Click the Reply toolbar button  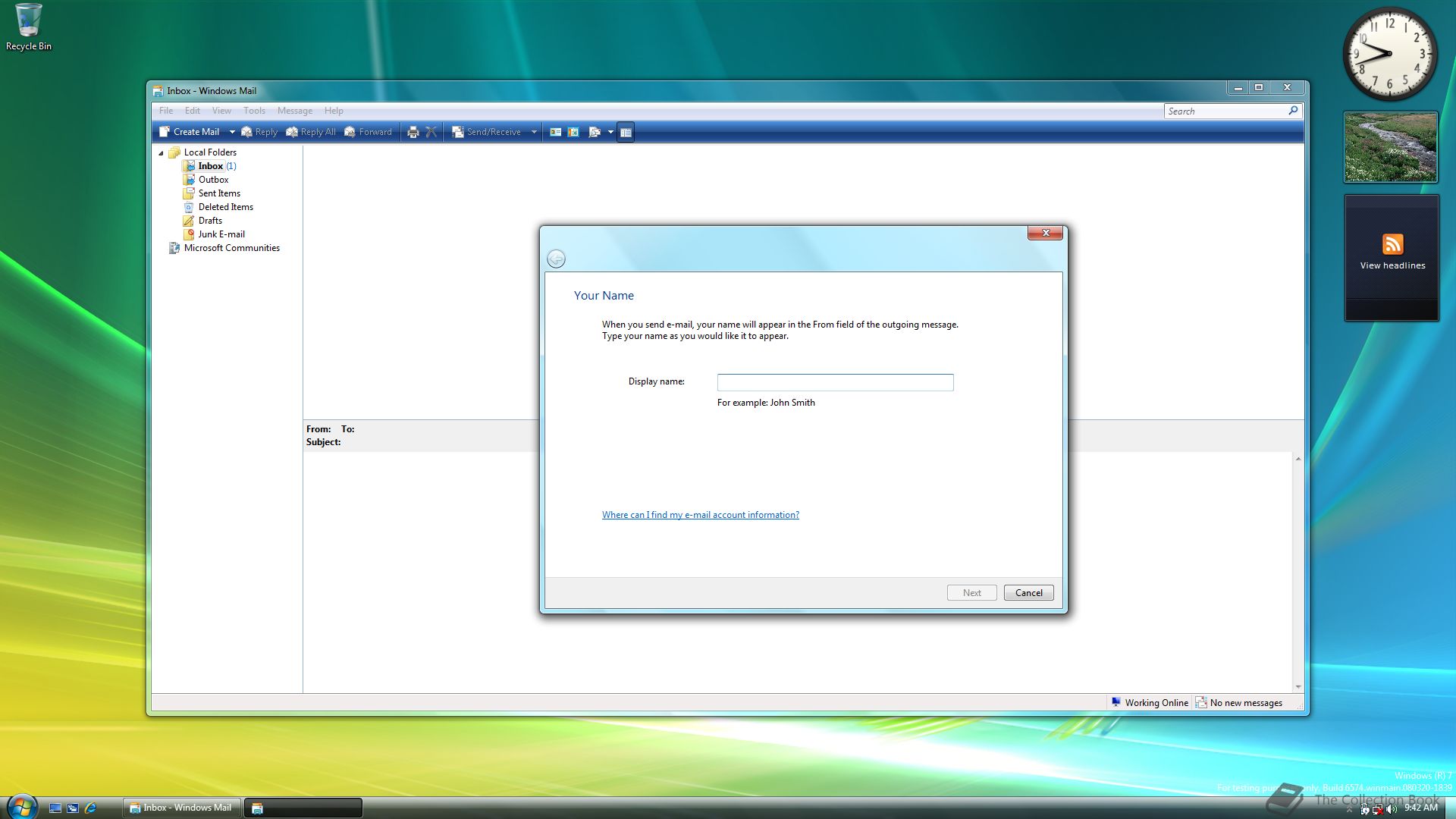point(259,132)
